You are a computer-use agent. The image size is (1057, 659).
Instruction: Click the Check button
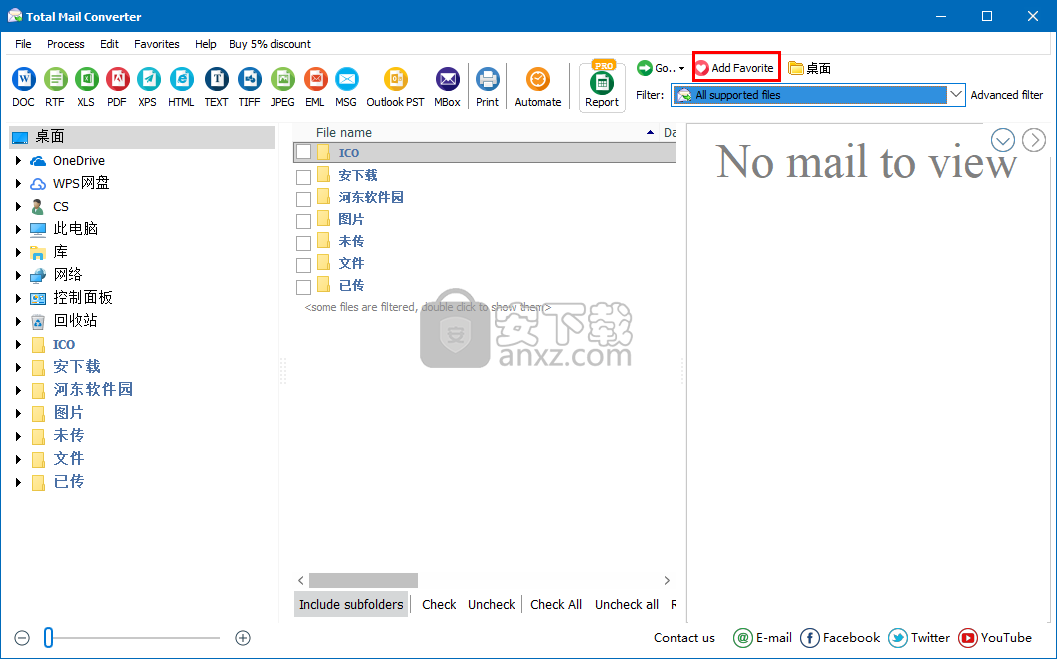[439, 604]
